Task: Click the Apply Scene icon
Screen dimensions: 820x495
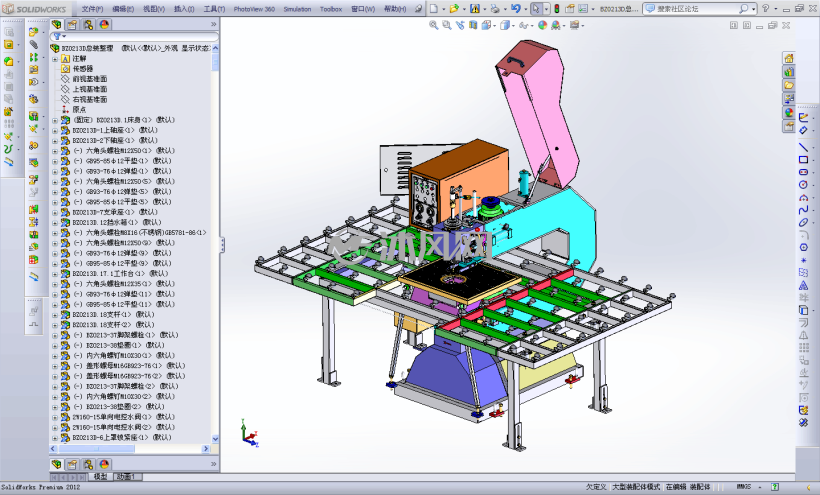Action: click(555, 25)
